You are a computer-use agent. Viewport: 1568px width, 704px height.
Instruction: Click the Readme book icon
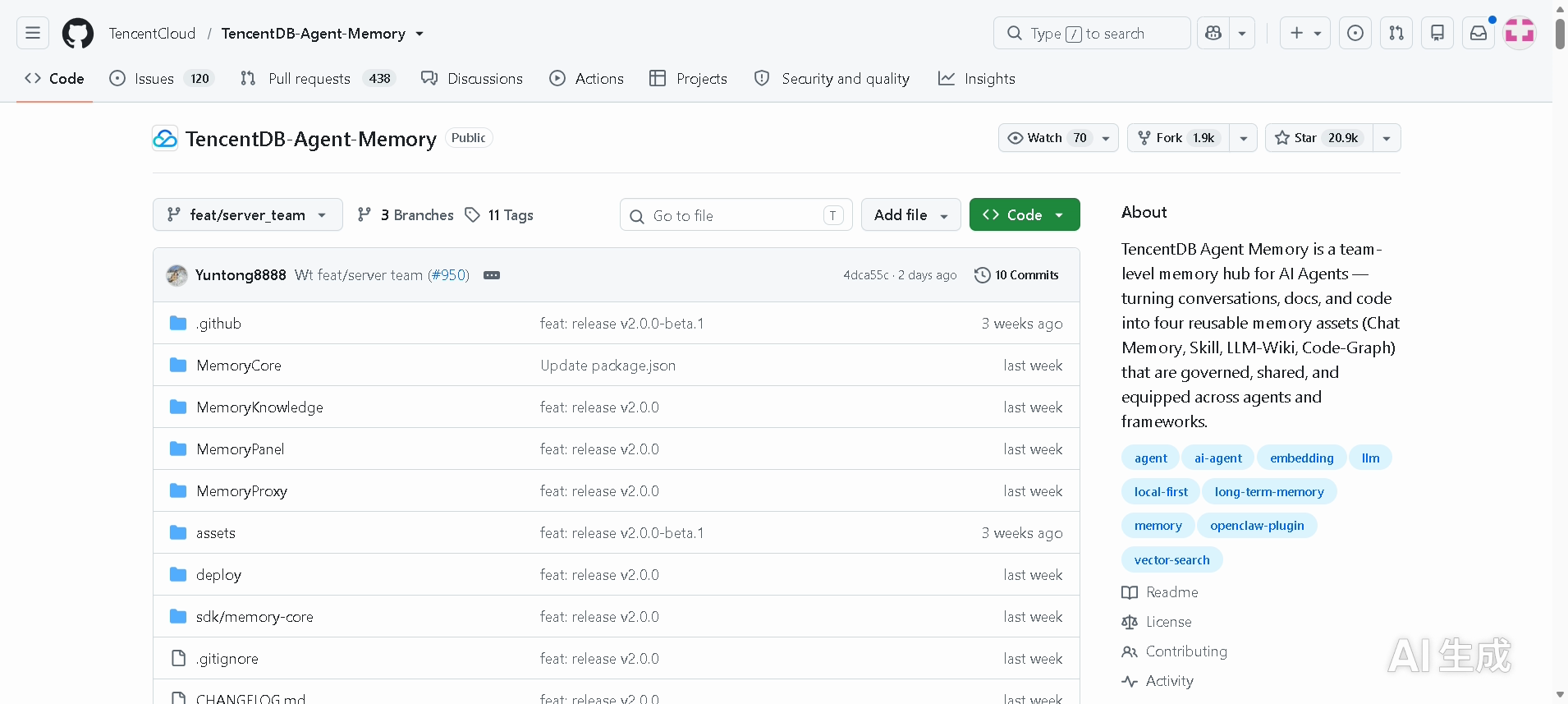(1130, 592)
